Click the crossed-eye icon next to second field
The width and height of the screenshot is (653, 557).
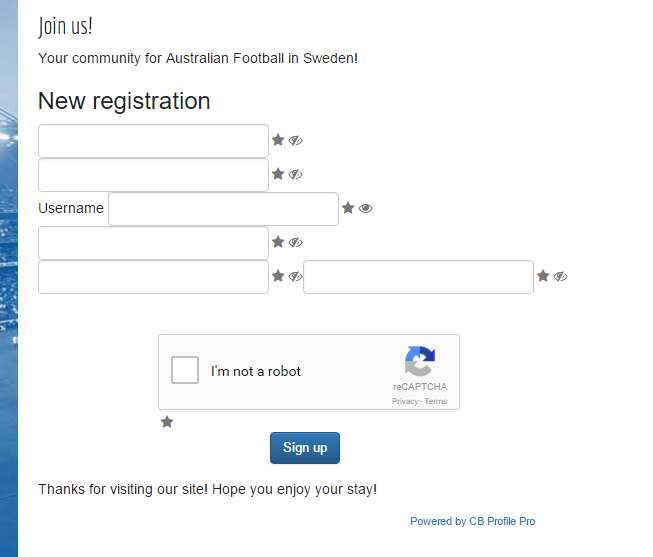[x=295, y=174]
